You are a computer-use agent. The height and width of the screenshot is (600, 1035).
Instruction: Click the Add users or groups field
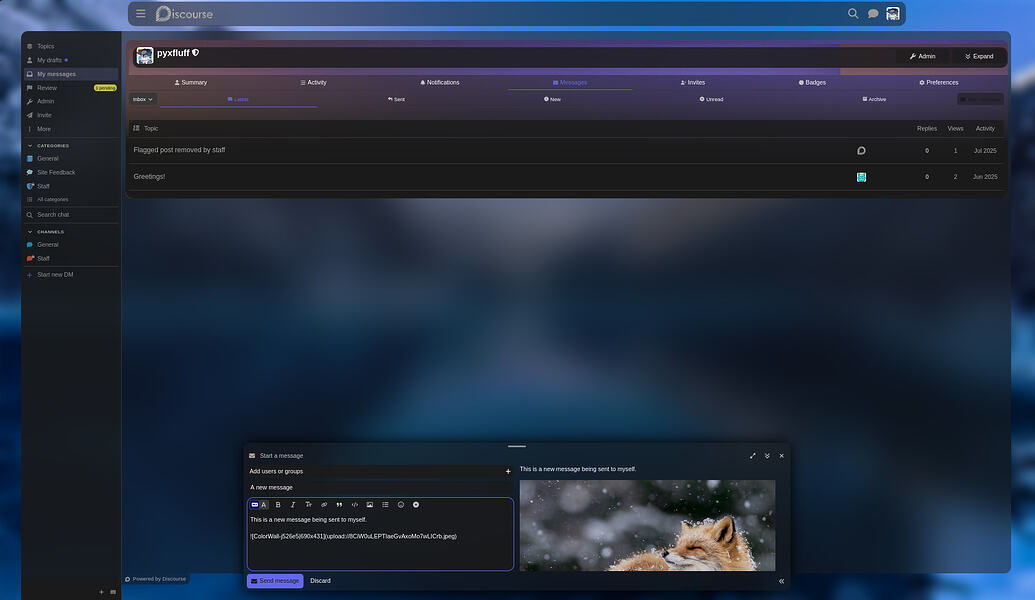point(375,471)
